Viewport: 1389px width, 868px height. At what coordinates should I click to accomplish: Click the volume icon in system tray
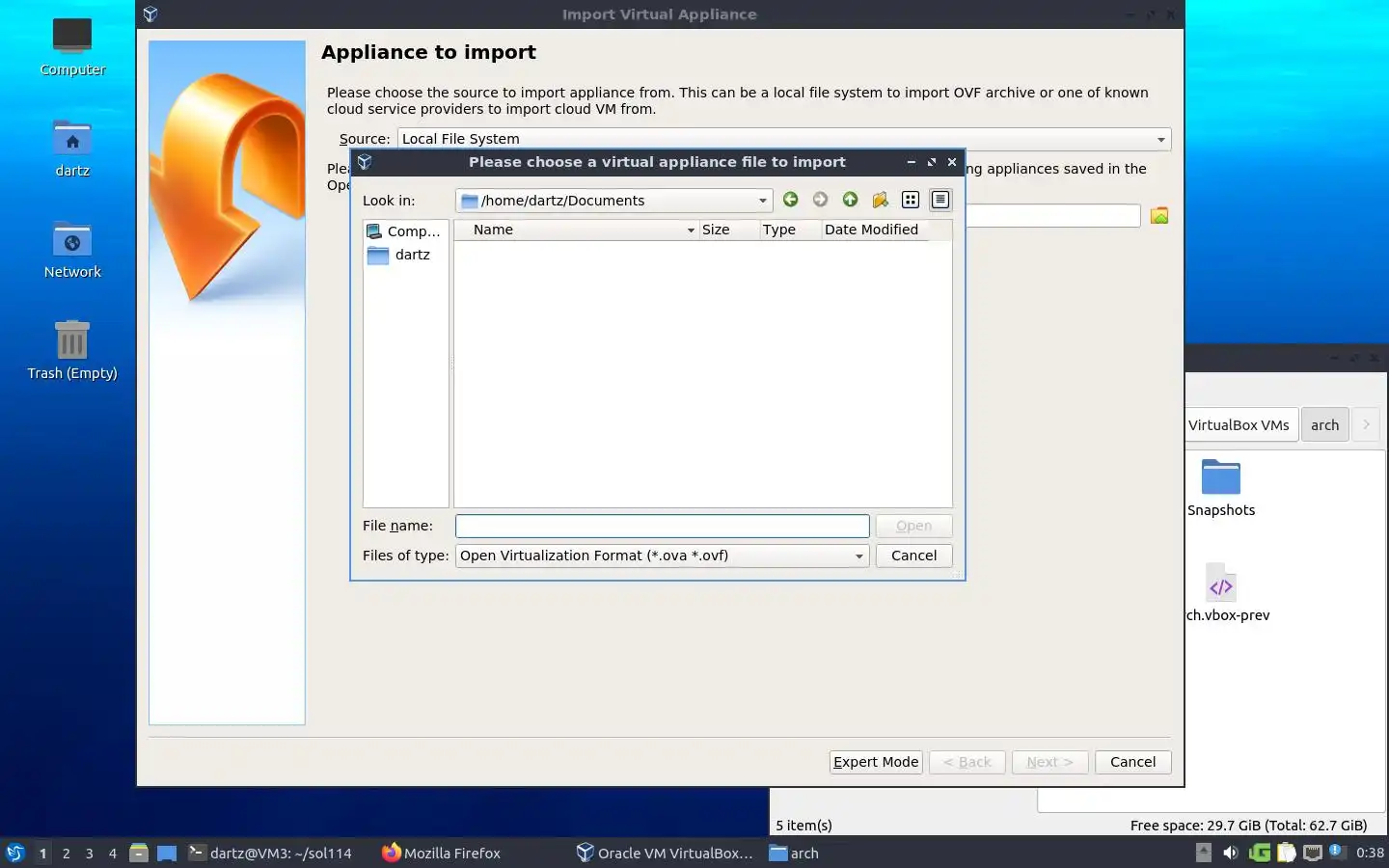(x=1230, y=853)
